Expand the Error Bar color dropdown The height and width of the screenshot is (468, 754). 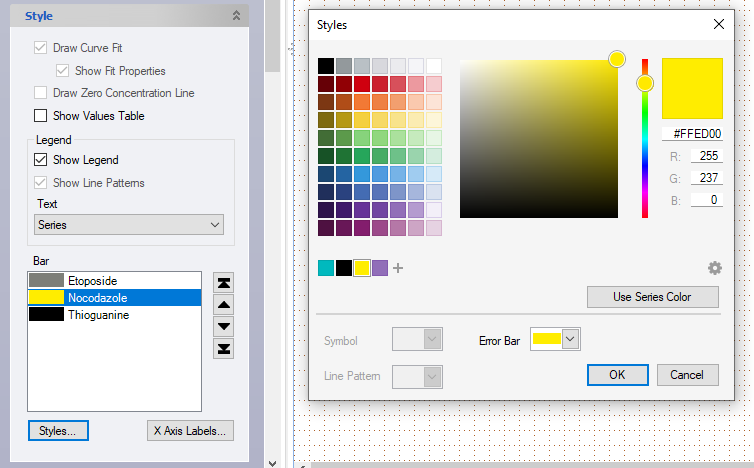[571, 340]
